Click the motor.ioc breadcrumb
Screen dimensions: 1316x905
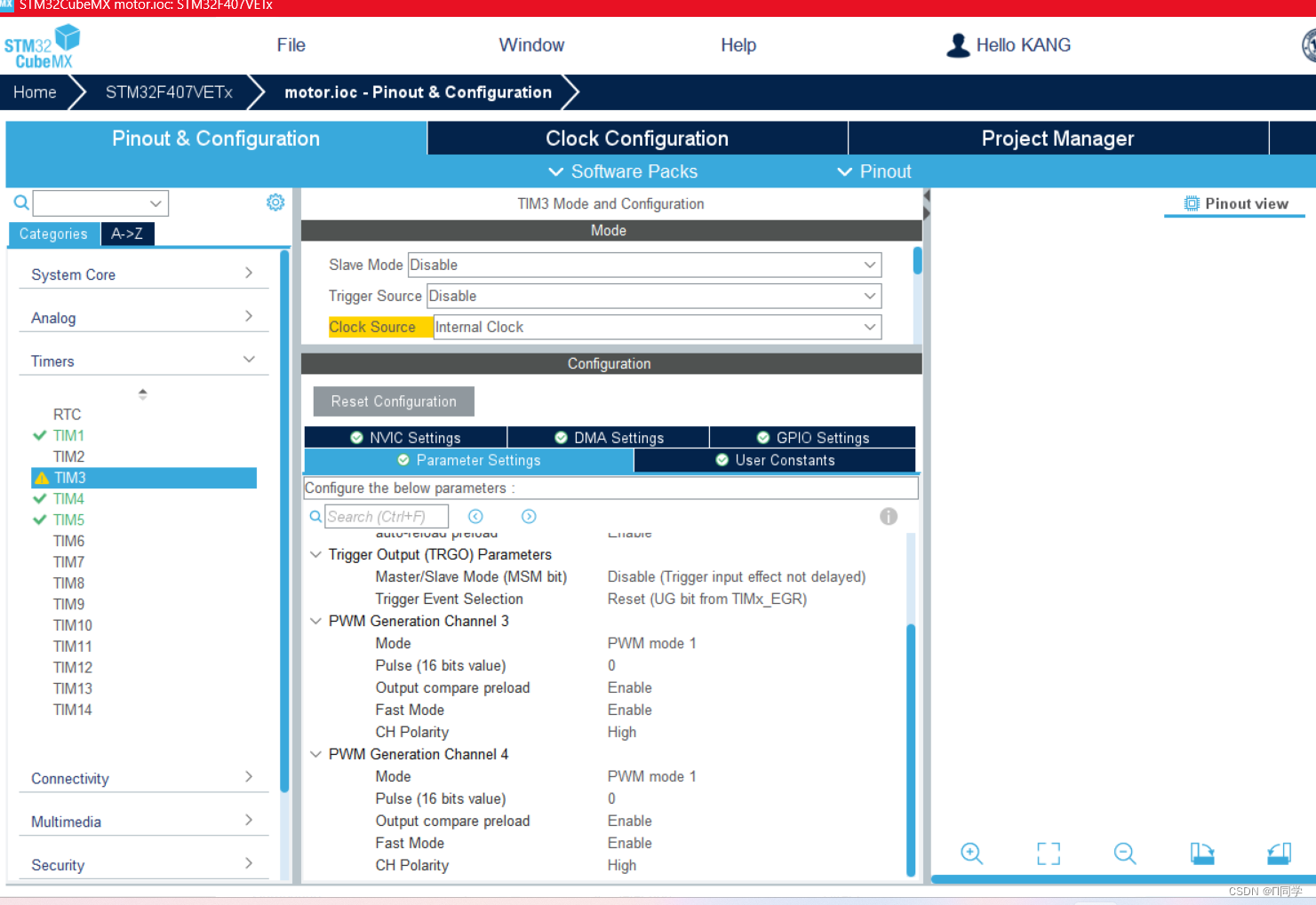[418, 92]
